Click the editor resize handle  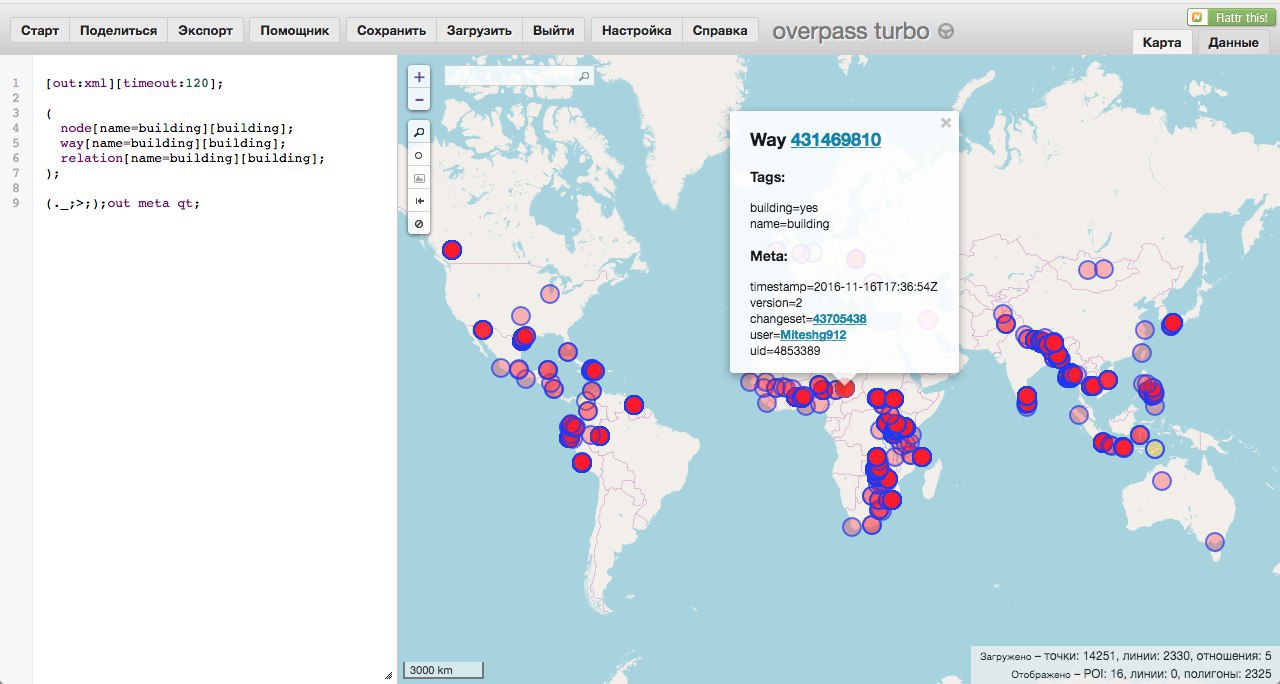(388, 675)
